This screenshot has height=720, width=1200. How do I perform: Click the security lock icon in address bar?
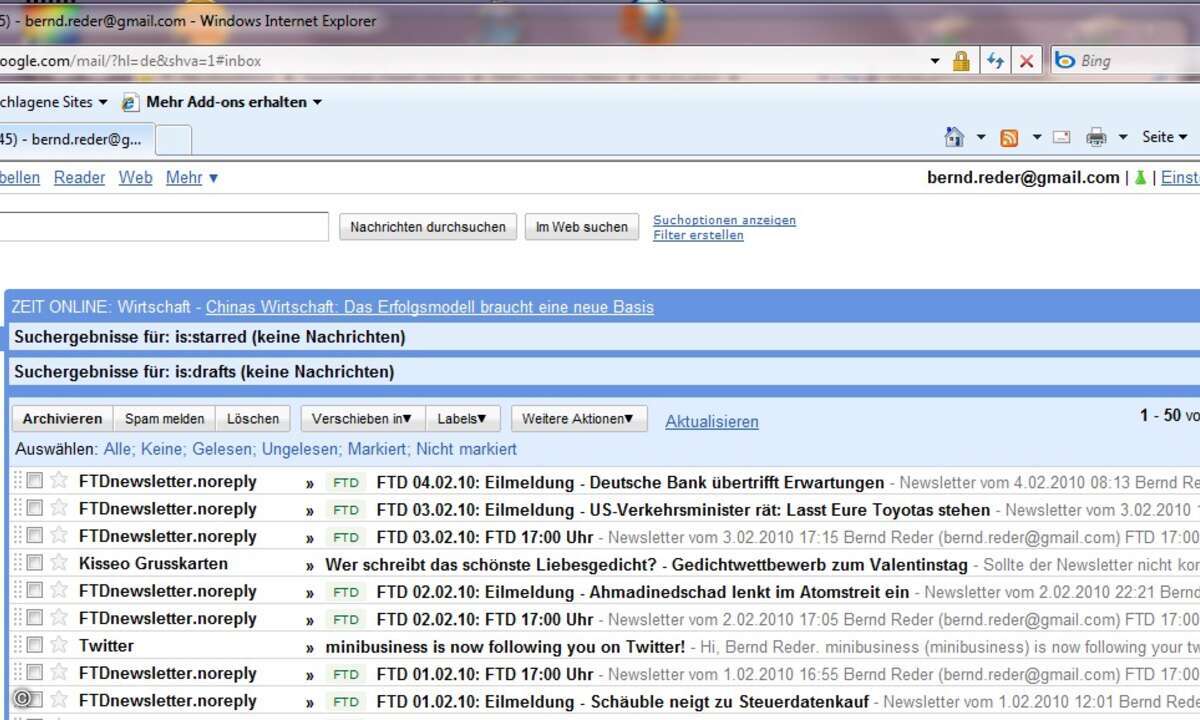(x=961, y=61)
